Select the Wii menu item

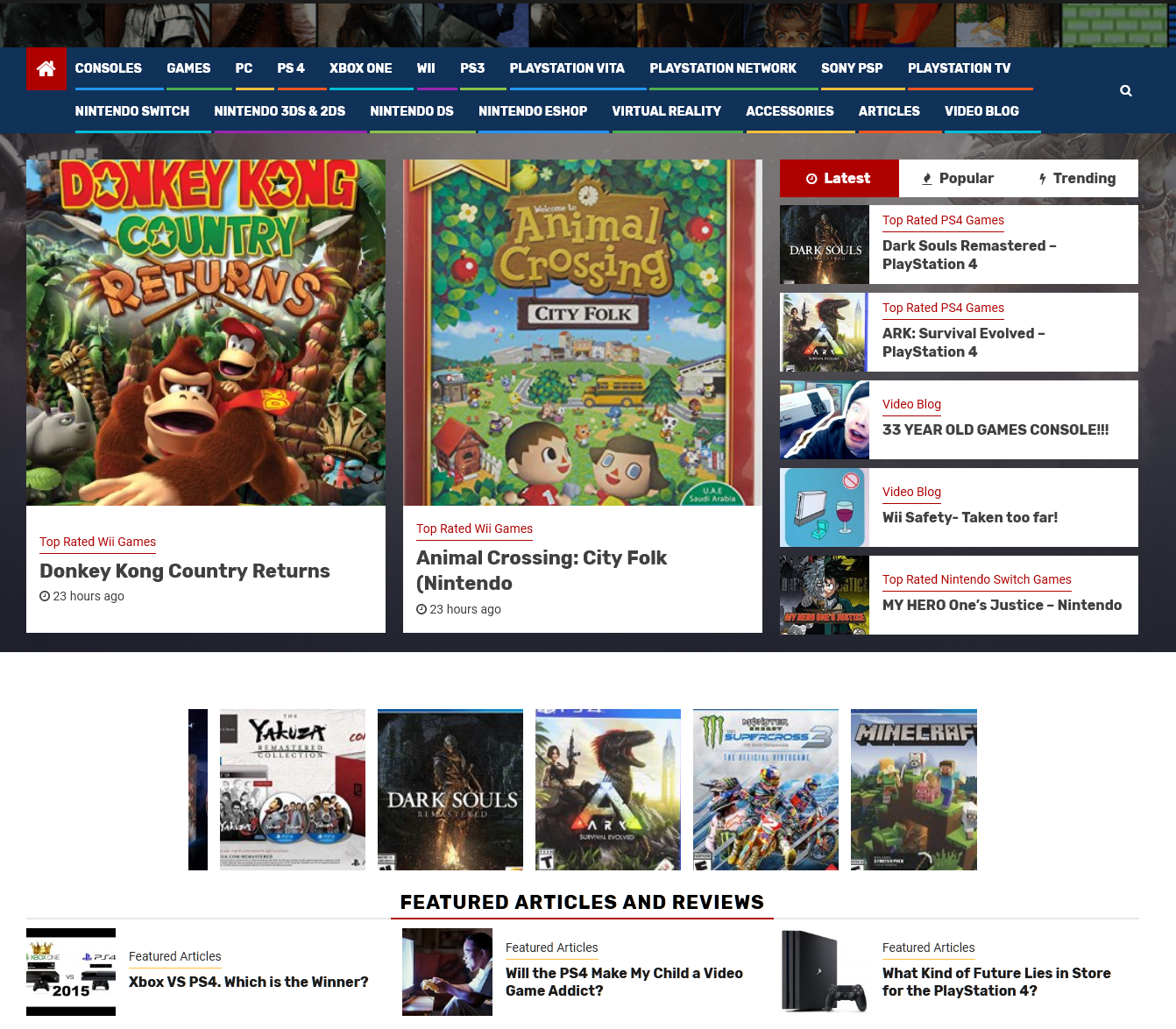click(426, 68)
